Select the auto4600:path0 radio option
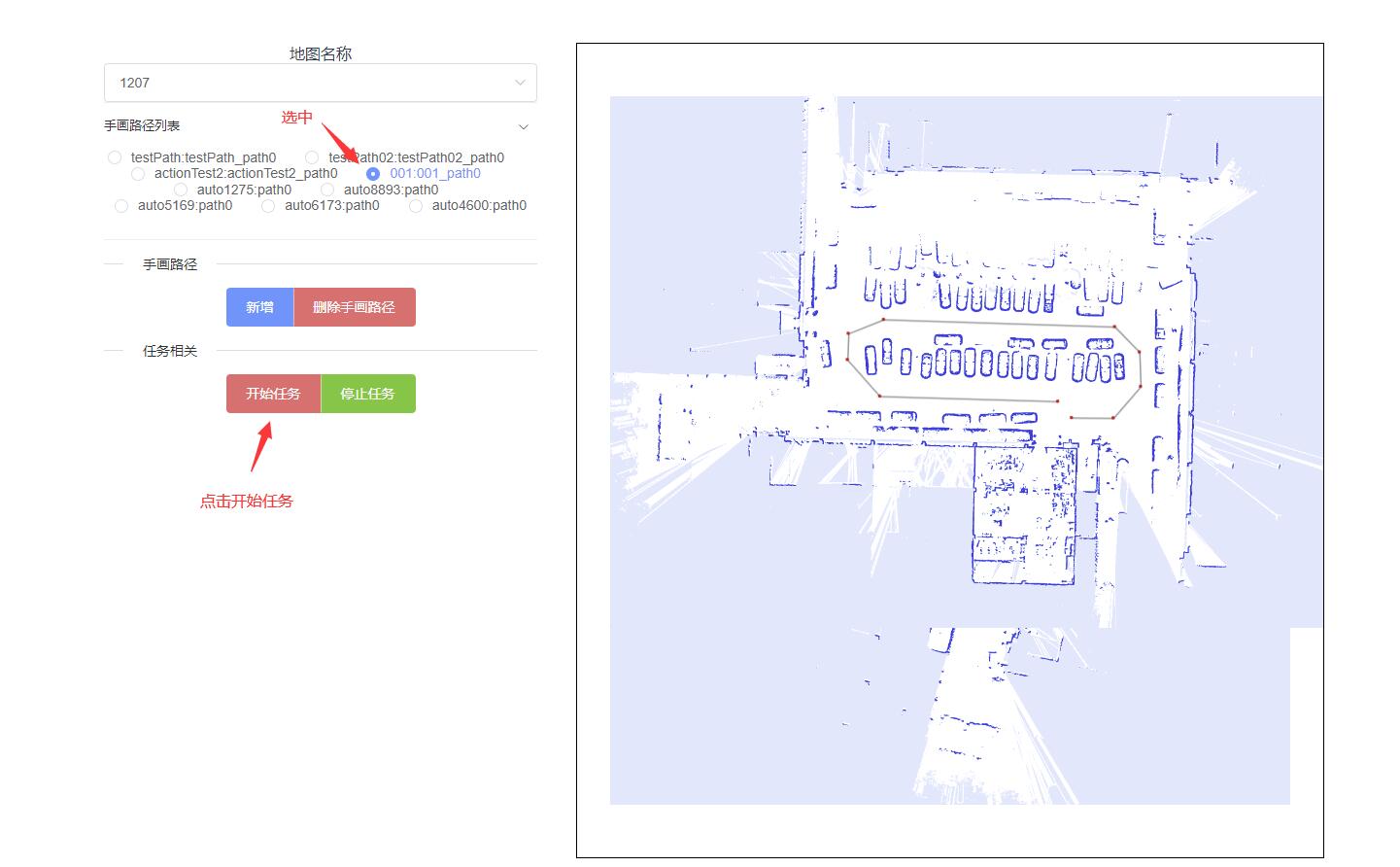This screenshot has height=867, width=1400. click(x=416, y=205)
